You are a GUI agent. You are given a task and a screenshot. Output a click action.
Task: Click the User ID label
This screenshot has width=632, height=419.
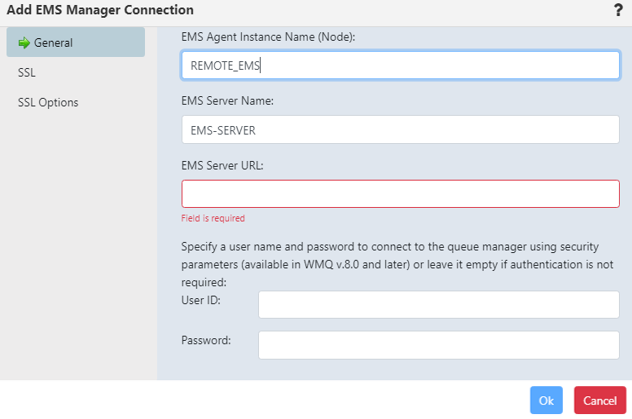tap(201, 300)
